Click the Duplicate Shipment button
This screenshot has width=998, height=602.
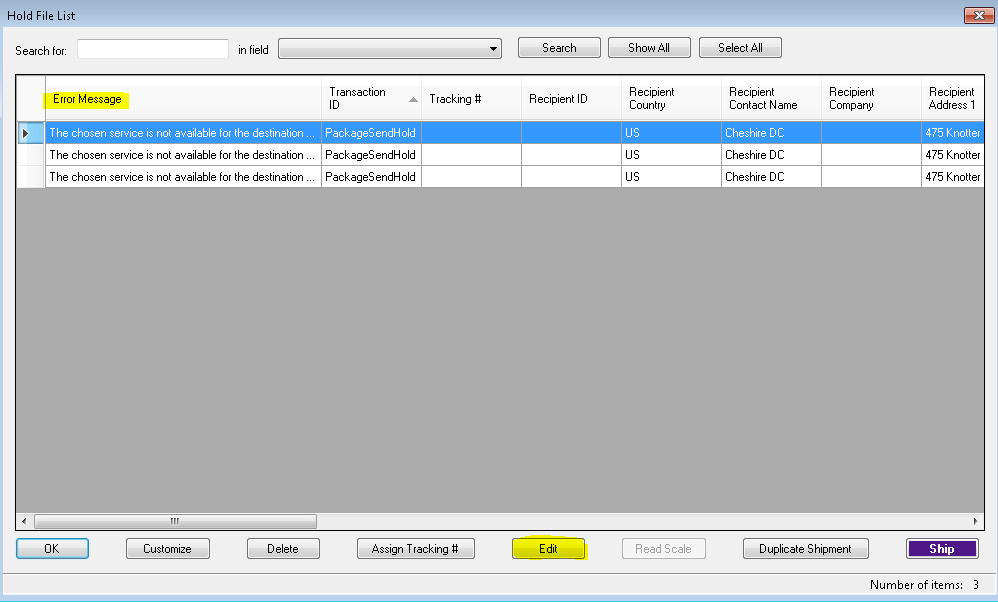805,549
